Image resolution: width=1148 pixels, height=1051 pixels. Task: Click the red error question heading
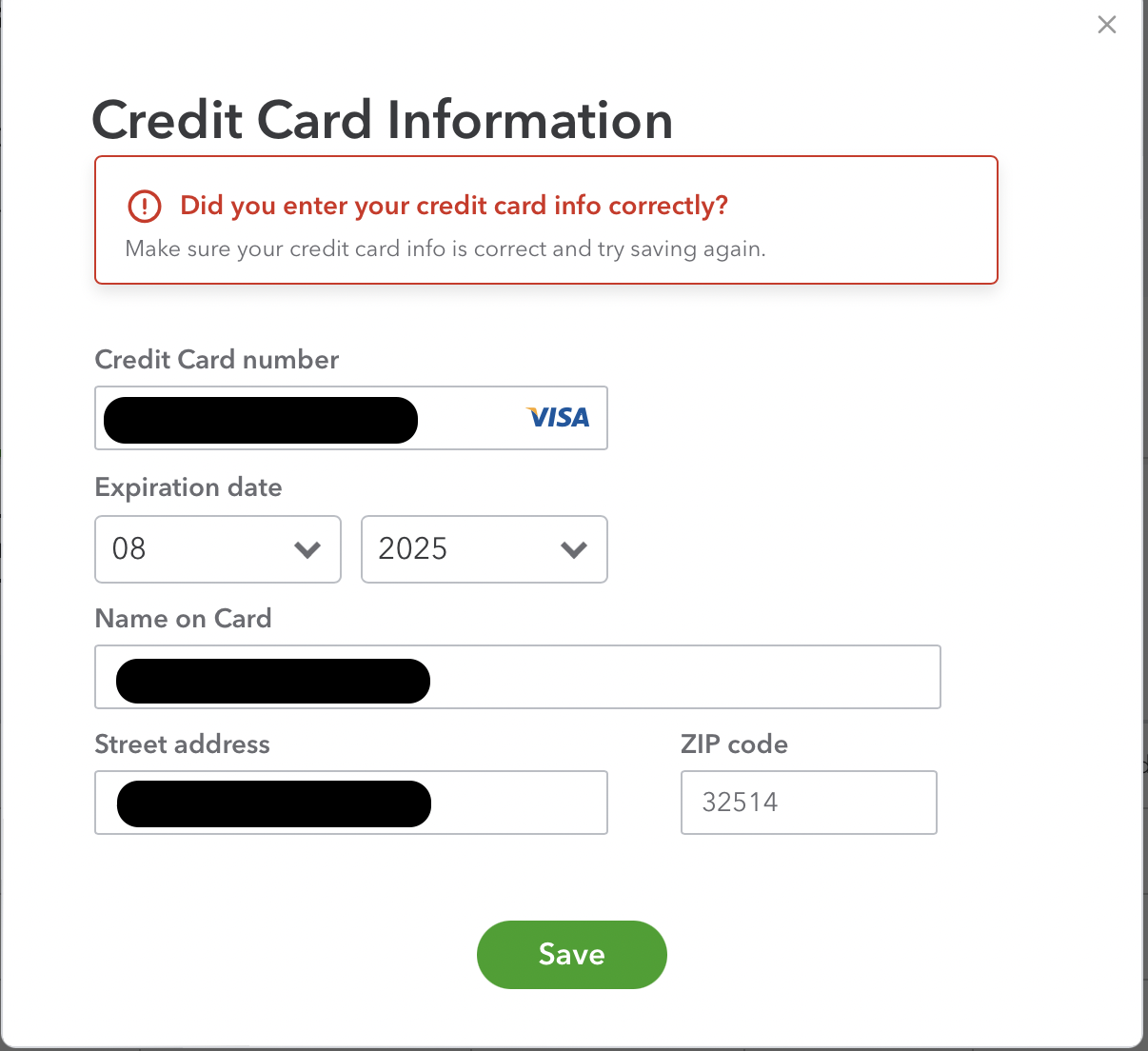(x=454, y=206)
